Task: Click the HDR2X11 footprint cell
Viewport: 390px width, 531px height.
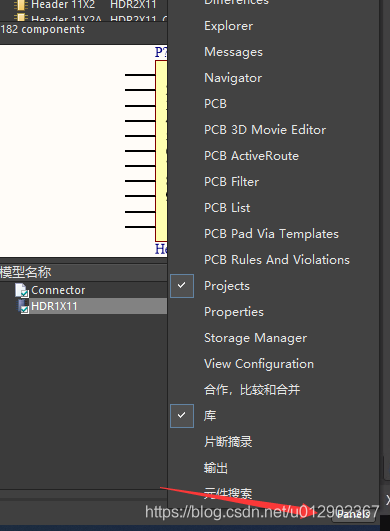Action: (x=133, y=5)
